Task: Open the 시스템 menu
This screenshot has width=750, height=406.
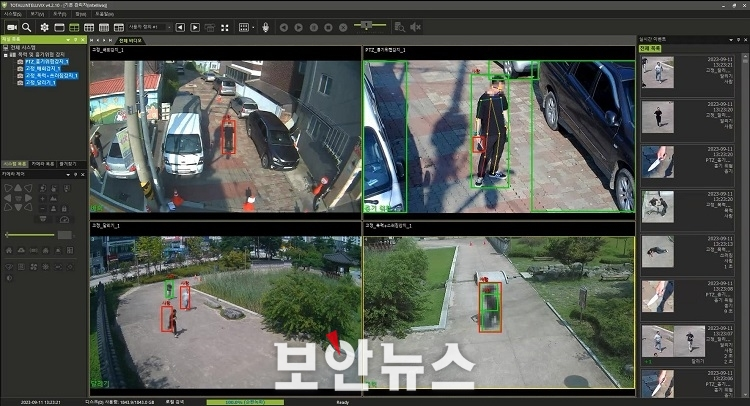Action: [12, 14]
